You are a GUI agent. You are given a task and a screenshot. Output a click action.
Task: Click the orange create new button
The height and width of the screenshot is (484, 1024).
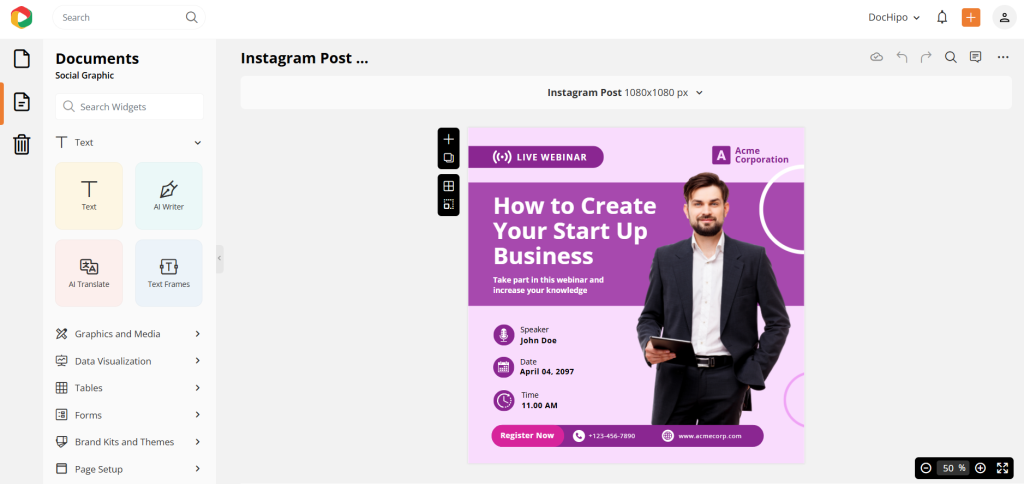[970, 17]
